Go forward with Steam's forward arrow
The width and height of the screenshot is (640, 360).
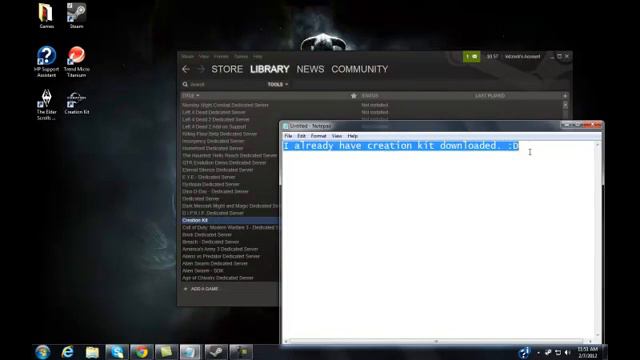click(201, 69)
